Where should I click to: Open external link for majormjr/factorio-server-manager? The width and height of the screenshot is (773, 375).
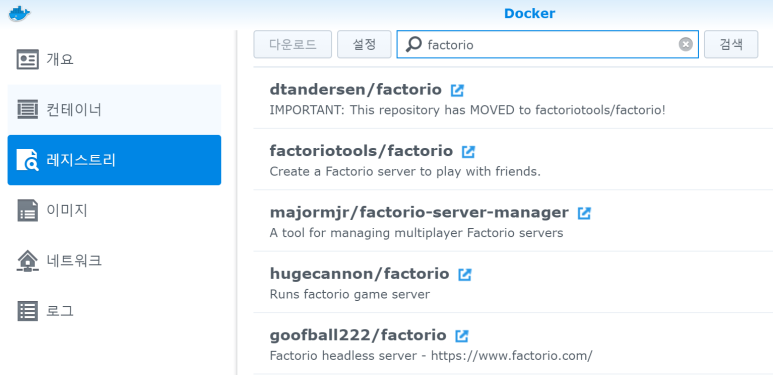[584, 213]
